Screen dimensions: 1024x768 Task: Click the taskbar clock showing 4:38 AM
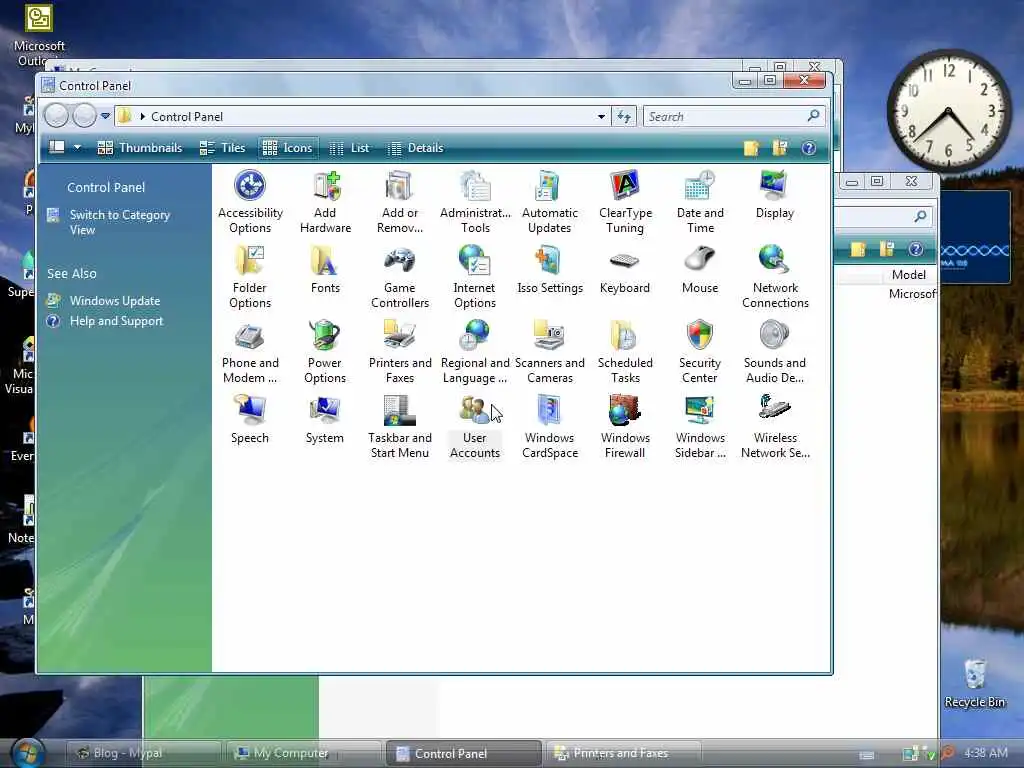click(985, 753)
